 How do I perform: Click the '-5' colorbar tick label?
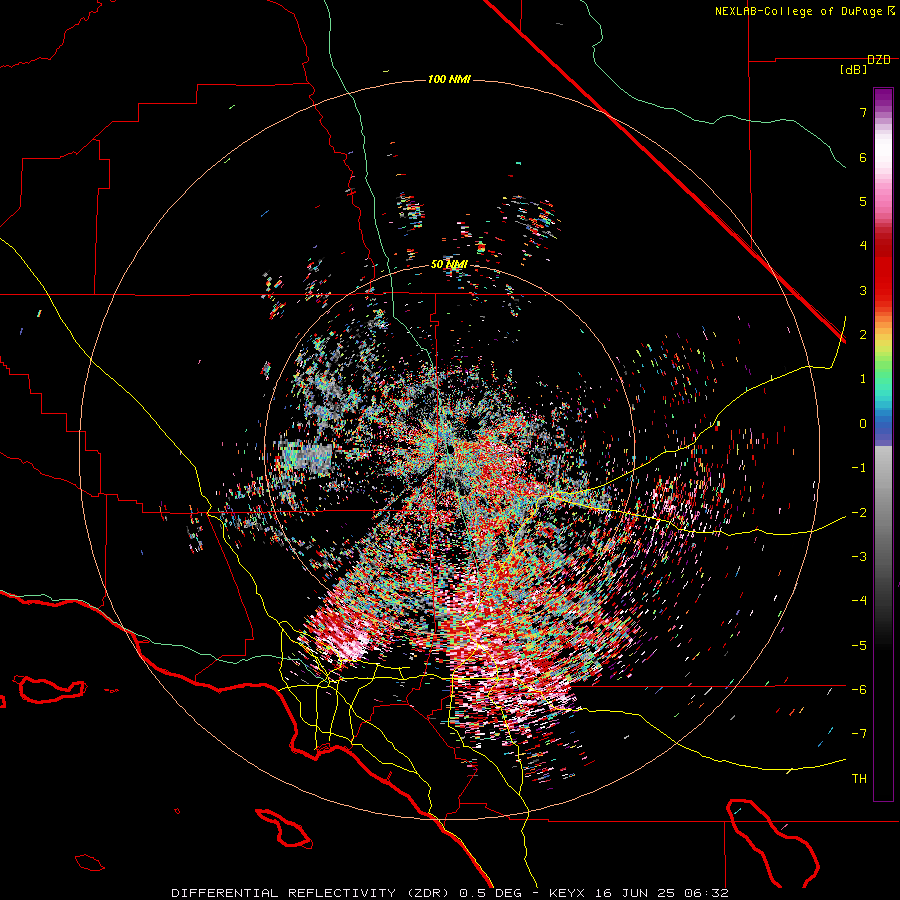coord(859,645)
